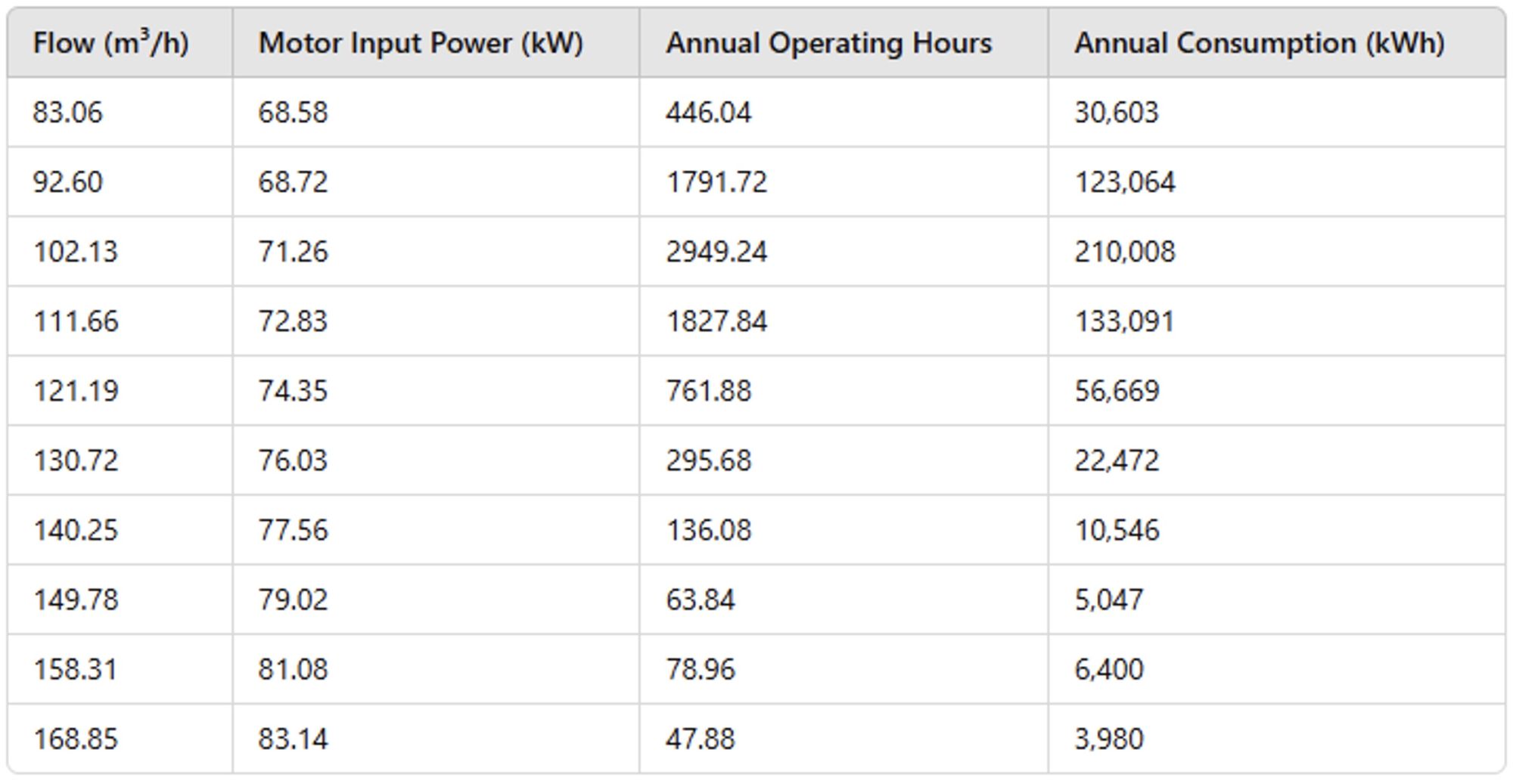Image resolution: width=1513 pixels, height=784 pixels.
Task: Click motor power cell 68.58
Action: point(293,113)
